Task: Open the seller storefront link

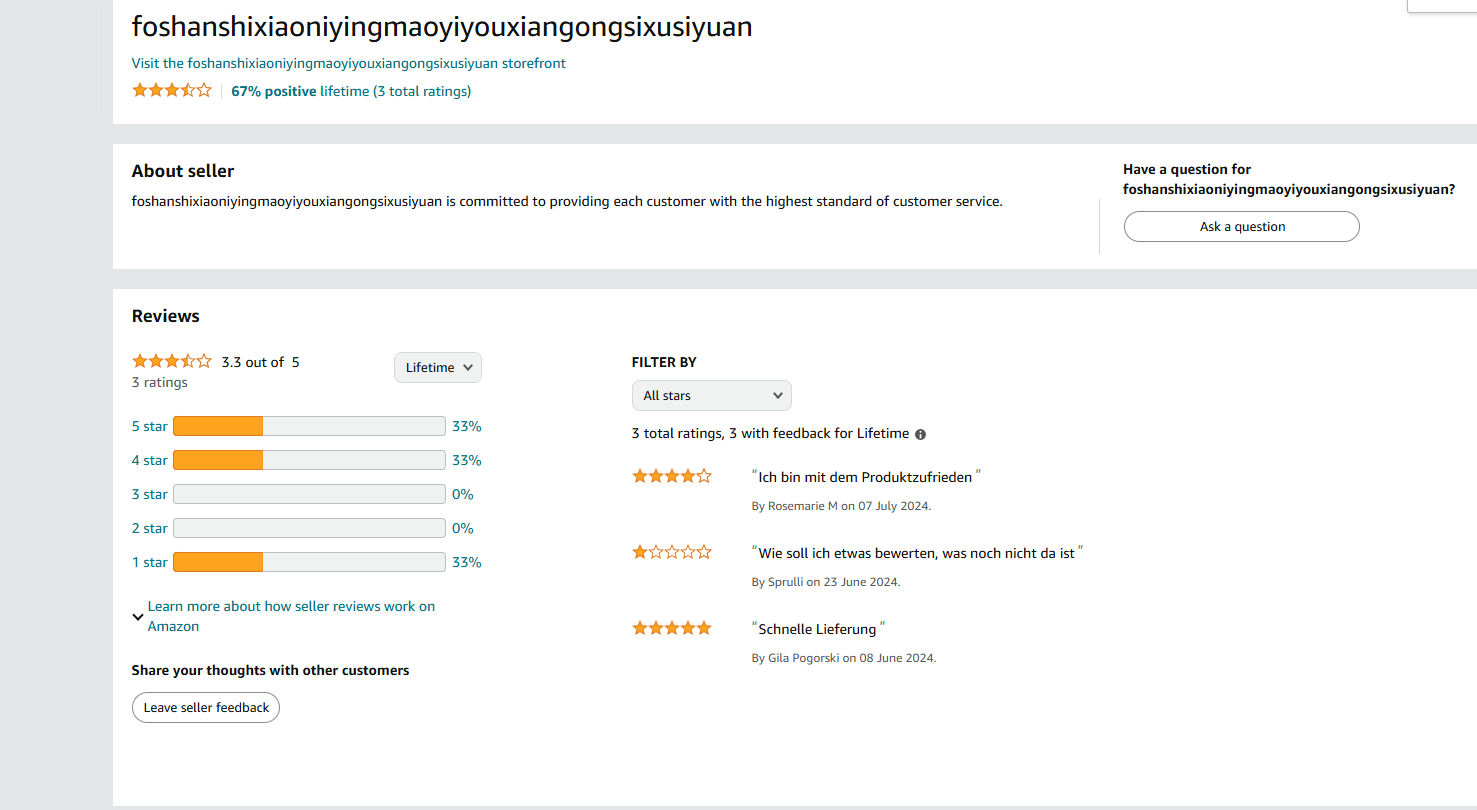Action: (x=349, y=63)
